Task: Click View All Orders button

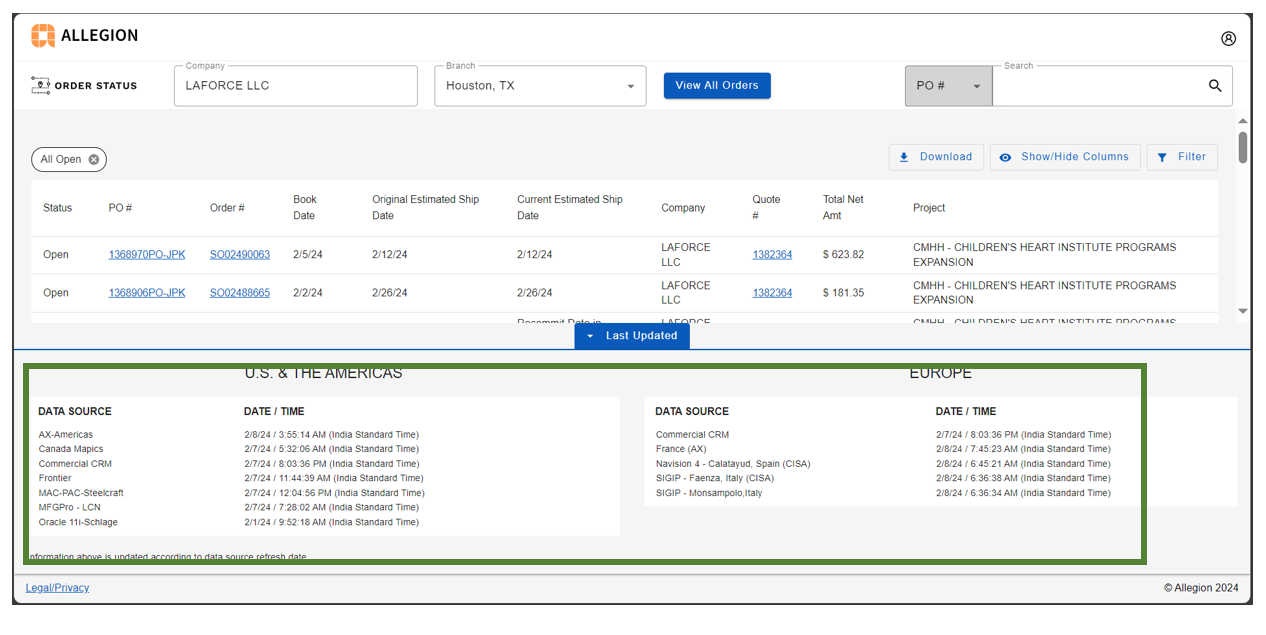Action: tap(717, 85)
